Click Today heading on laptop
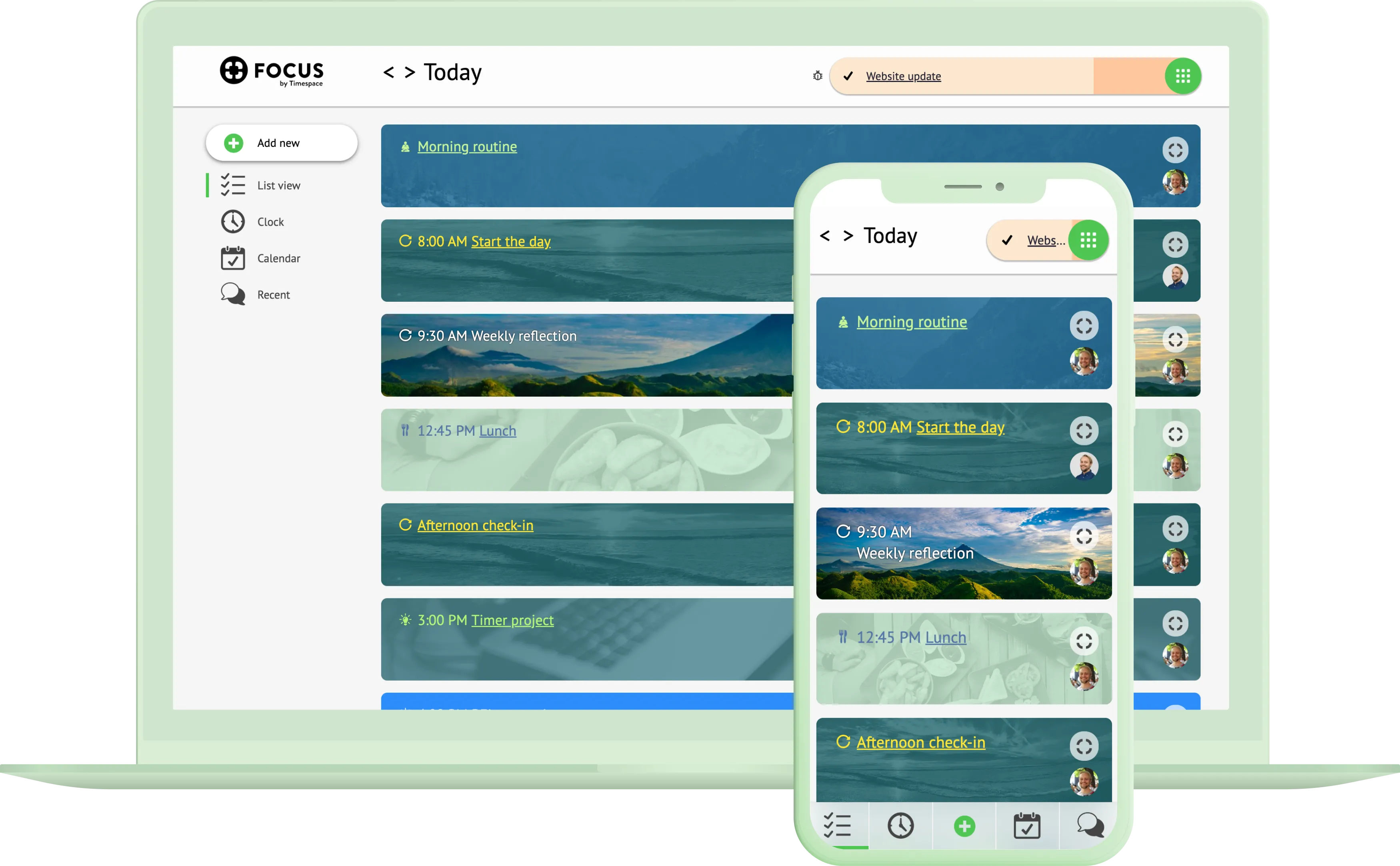 coord(453,73)
